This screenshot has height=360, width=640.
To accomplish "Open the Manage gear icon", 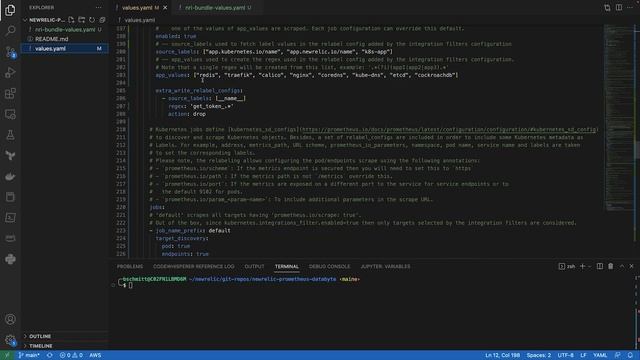I will [10, 340].
